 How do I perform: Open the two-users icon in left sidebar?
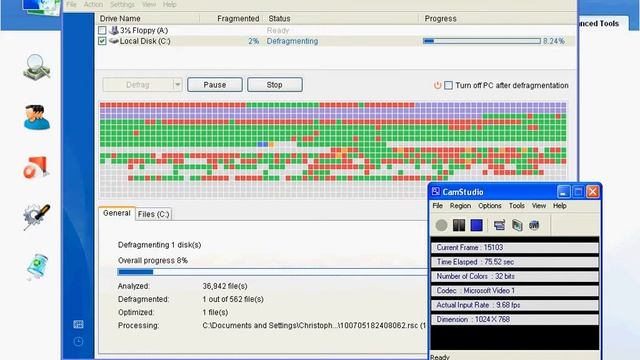tap(37, 118)
